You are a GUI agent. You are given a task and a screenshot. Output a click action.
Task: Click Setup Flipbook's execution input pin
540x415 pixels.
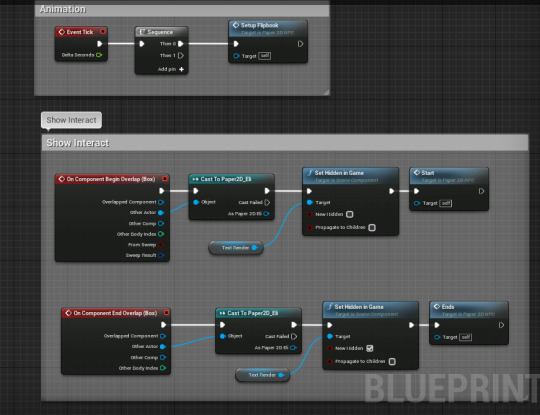click(x=236, y=44)
